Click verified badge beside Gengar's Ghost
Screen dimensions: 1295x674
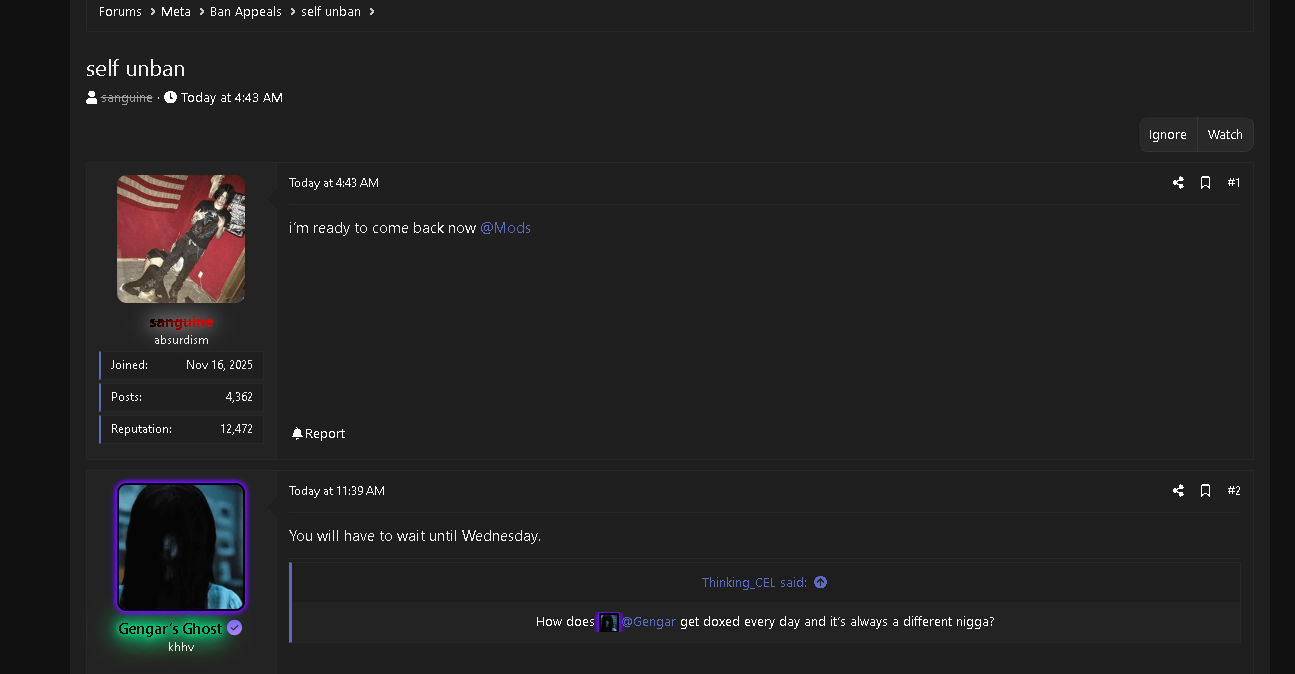235,628
